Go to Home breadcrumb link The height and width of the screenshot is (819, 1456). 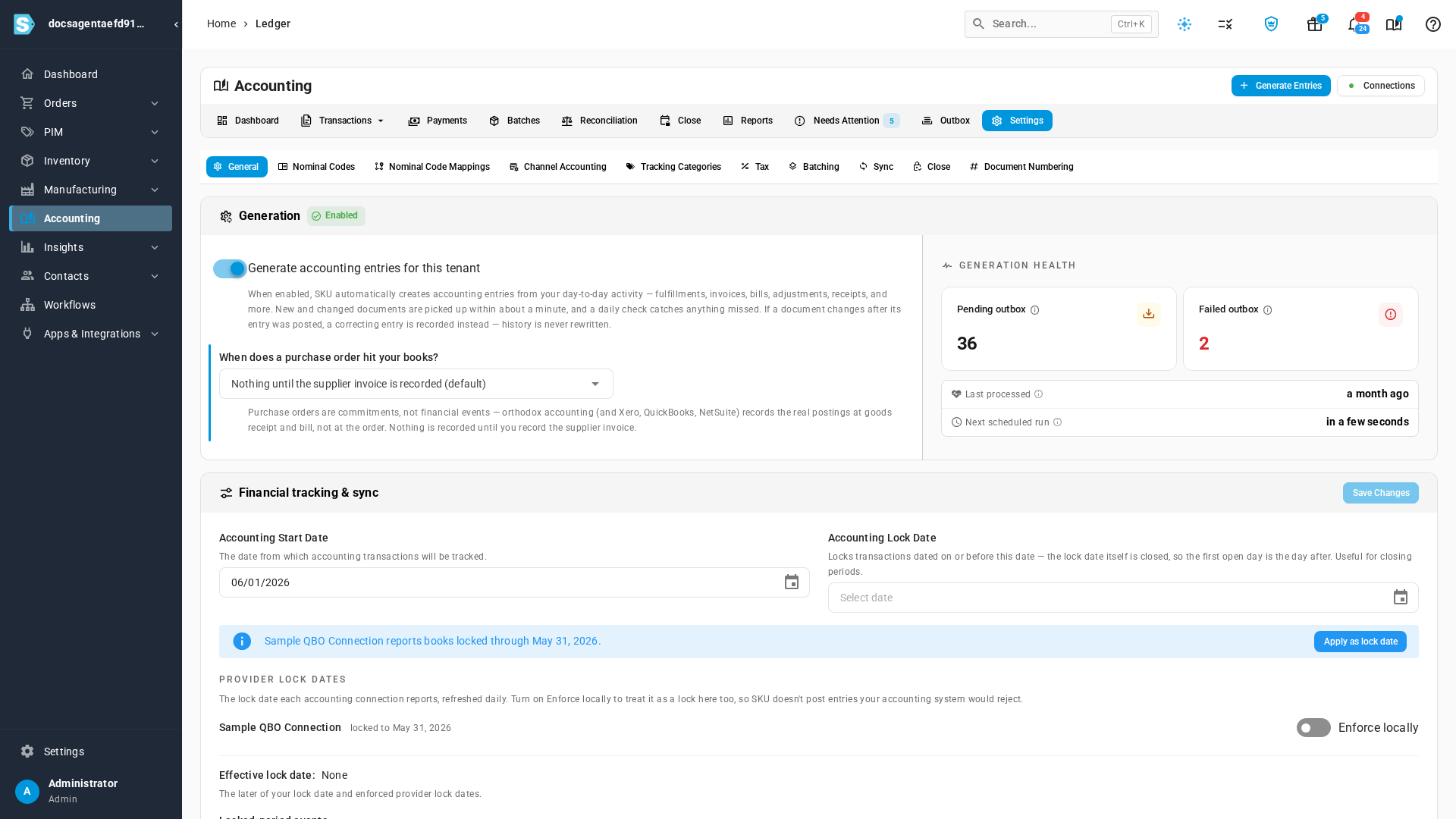click(x=221, y=24)
